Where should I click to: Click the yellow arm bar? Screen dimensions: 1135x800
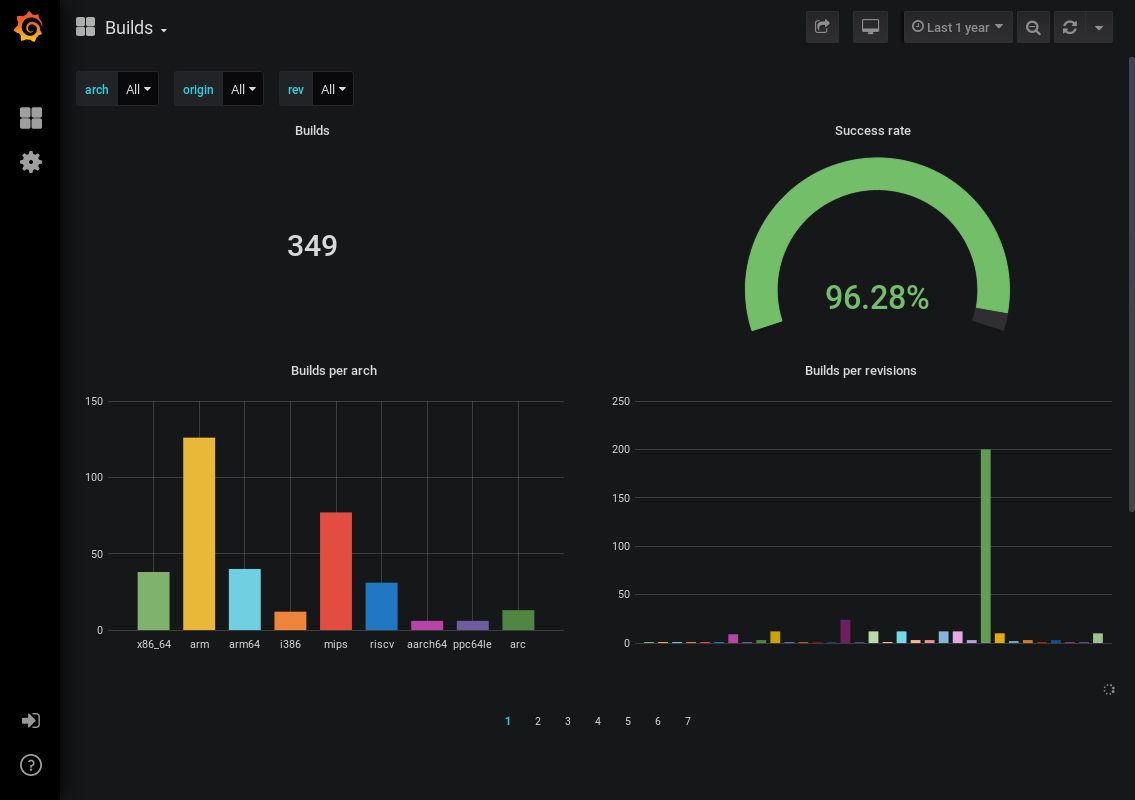tap(199, 534)
